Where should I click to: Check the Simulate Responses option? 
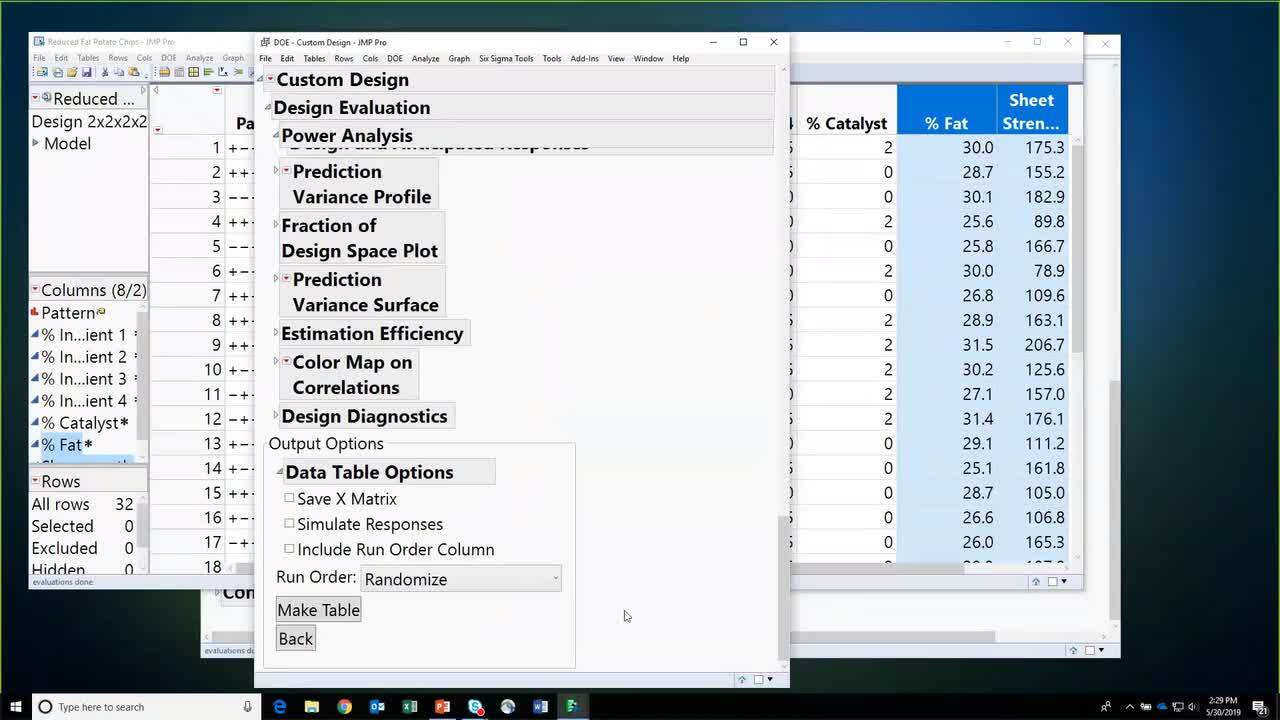[x=289, y=524]
